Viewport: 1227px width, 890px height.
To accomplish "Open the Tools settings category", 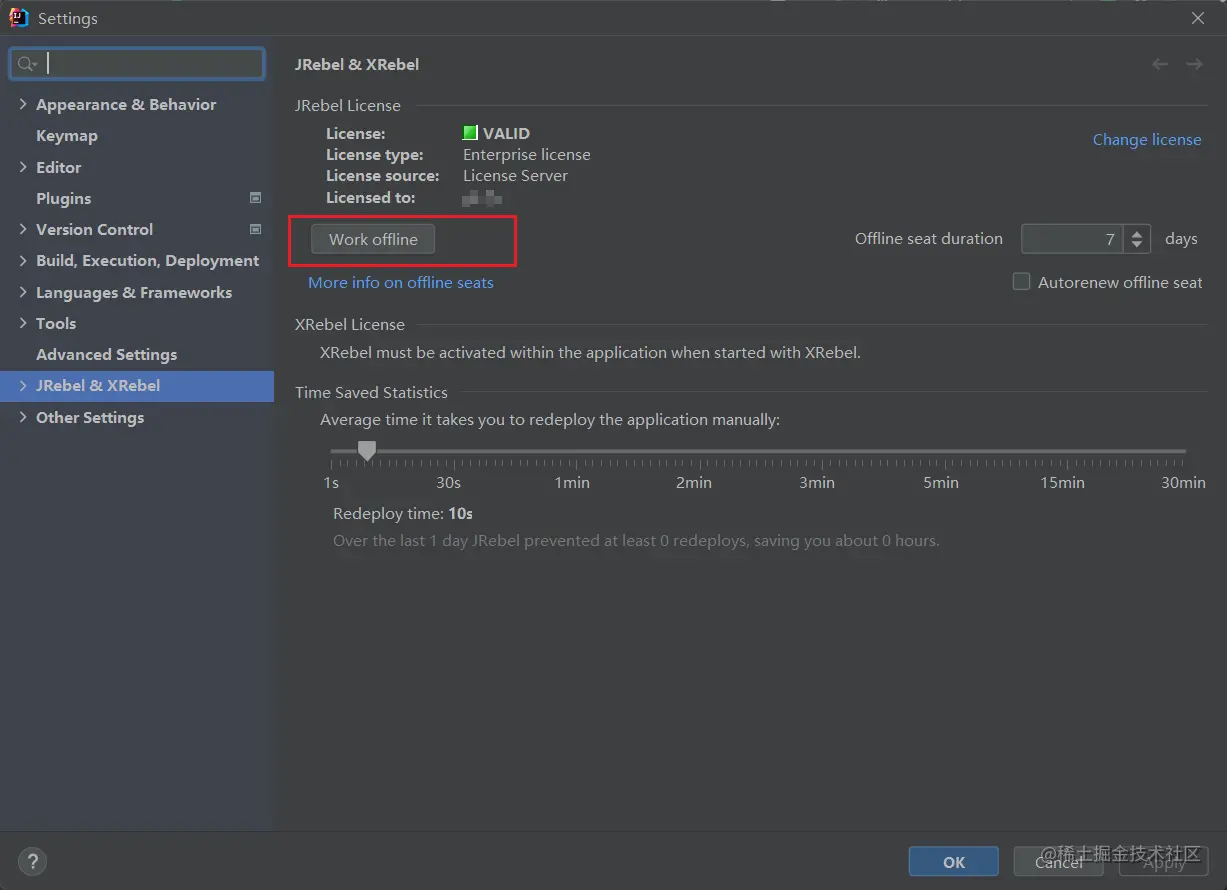I will [x=56, y=323].
